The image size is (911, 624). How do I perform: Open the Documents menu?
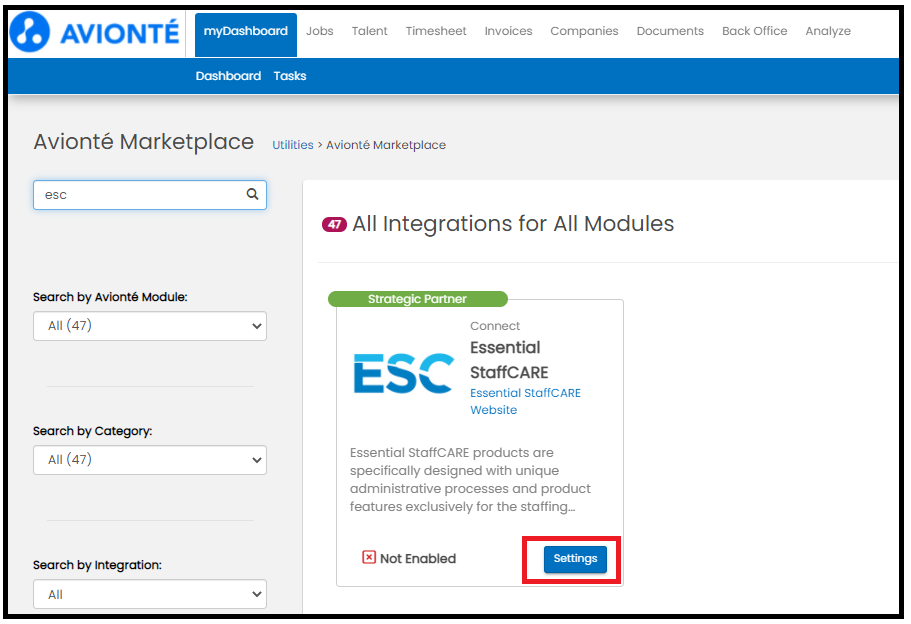click(670, 31)
